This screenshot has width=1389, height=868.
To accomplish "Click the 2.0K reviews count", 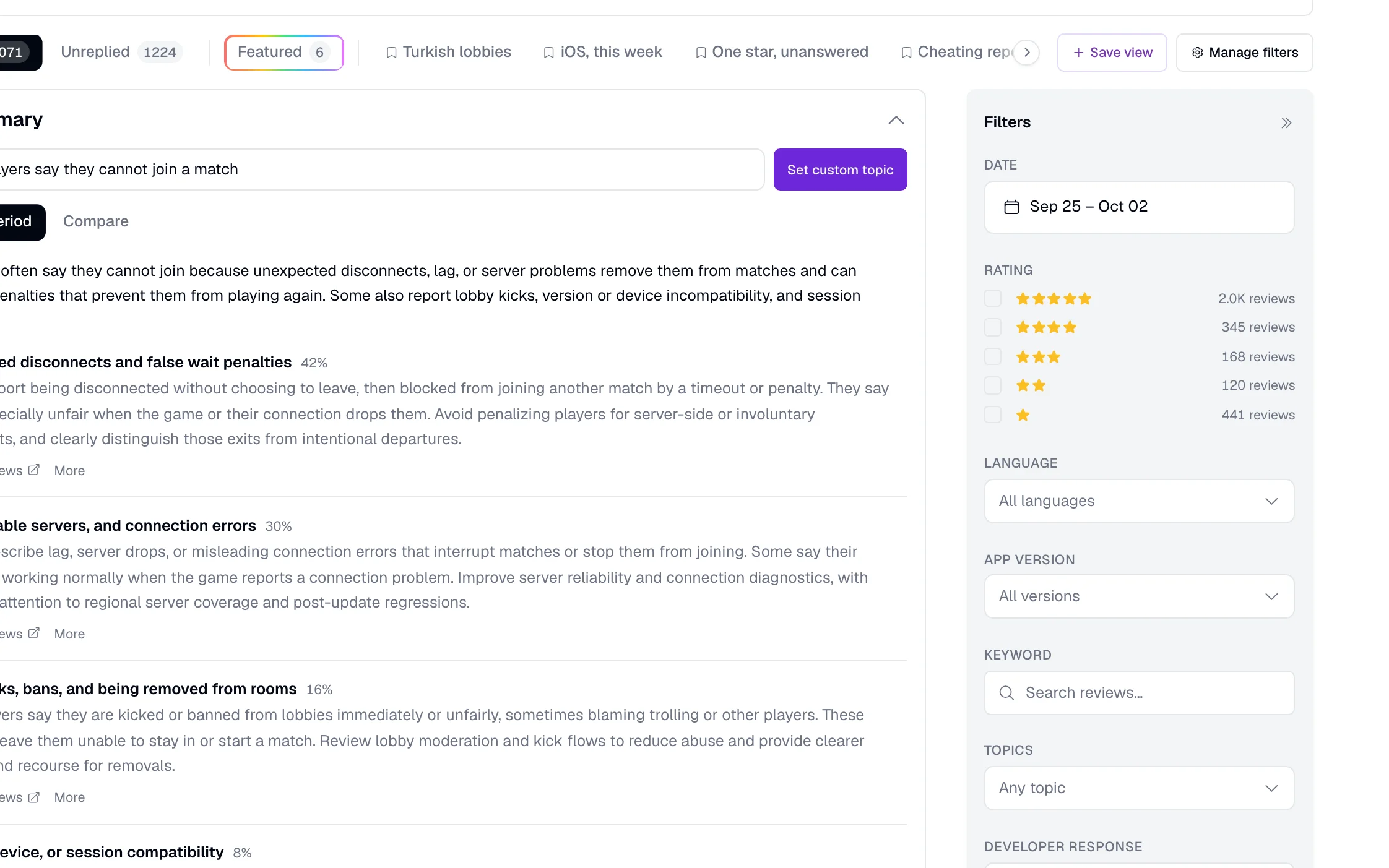I will click(1257, 298).
